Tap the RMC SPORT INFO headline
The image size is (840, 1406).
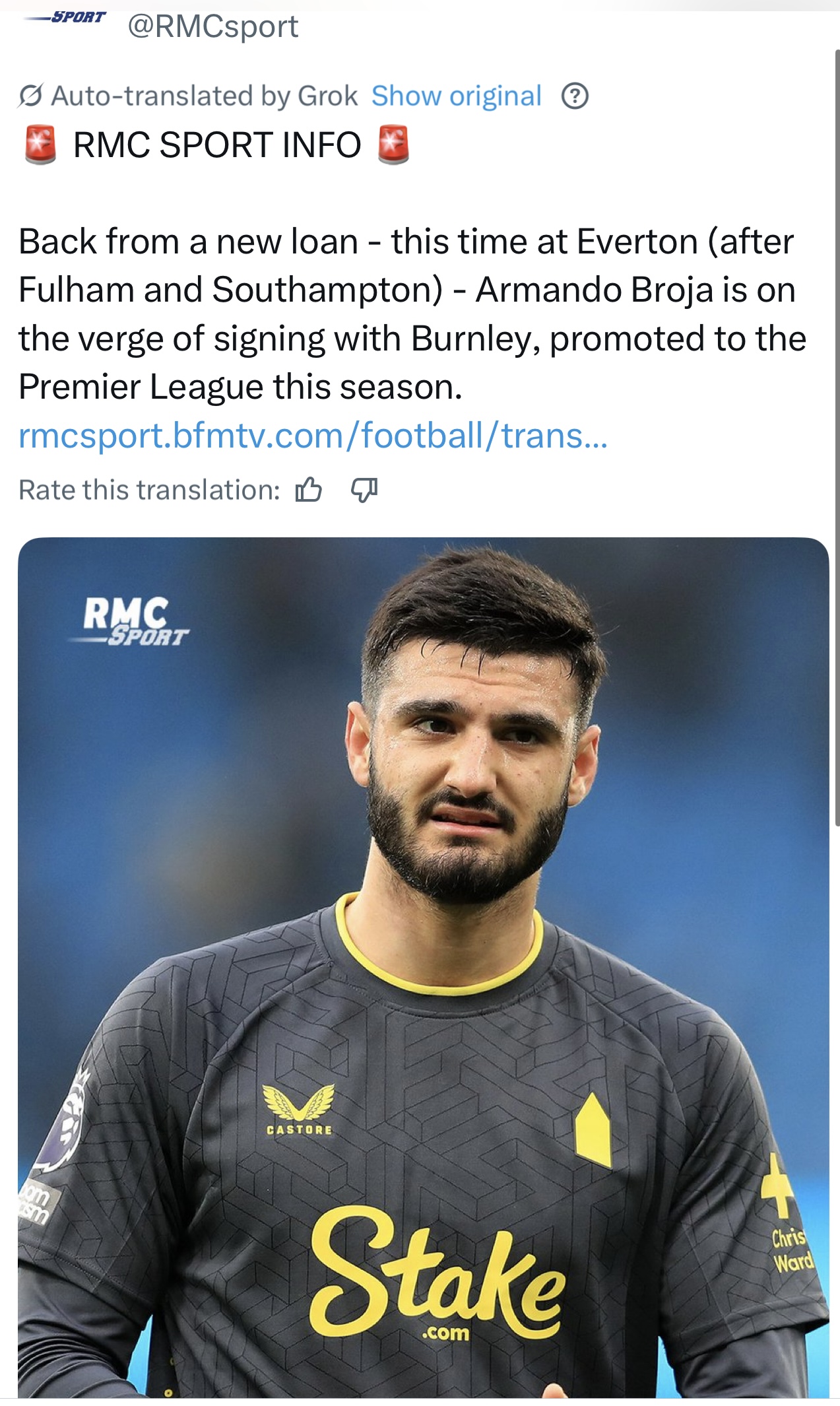(x=217, y=145)
